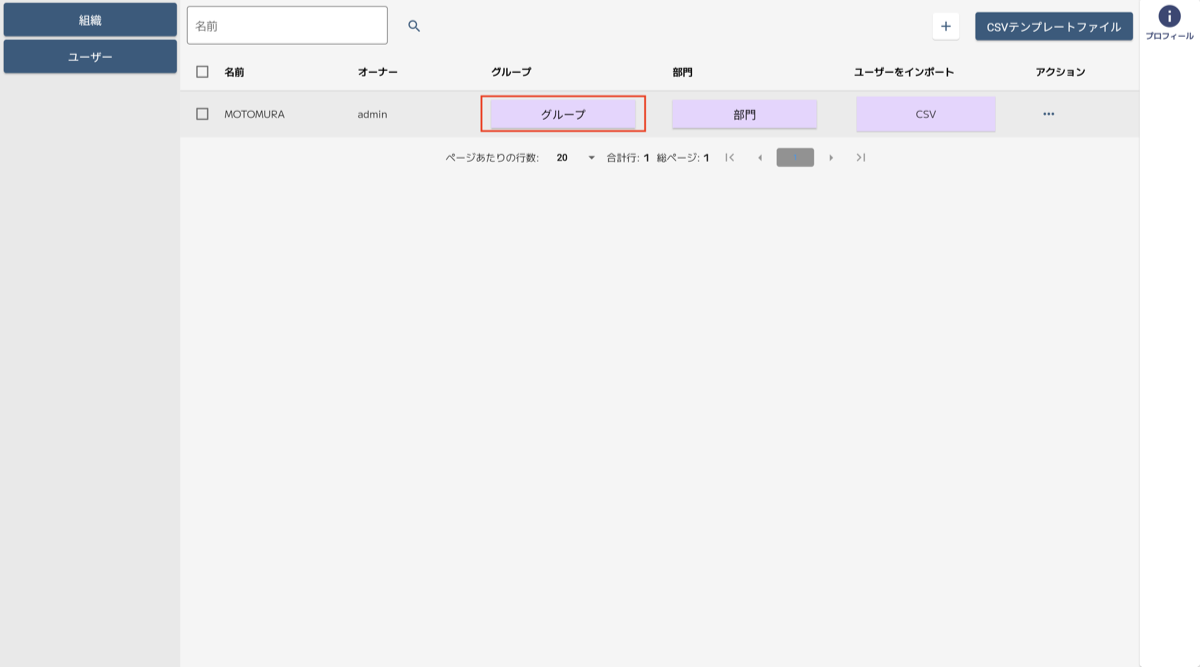
Task: Click the CSV import button
Action: tap(925, 114)
